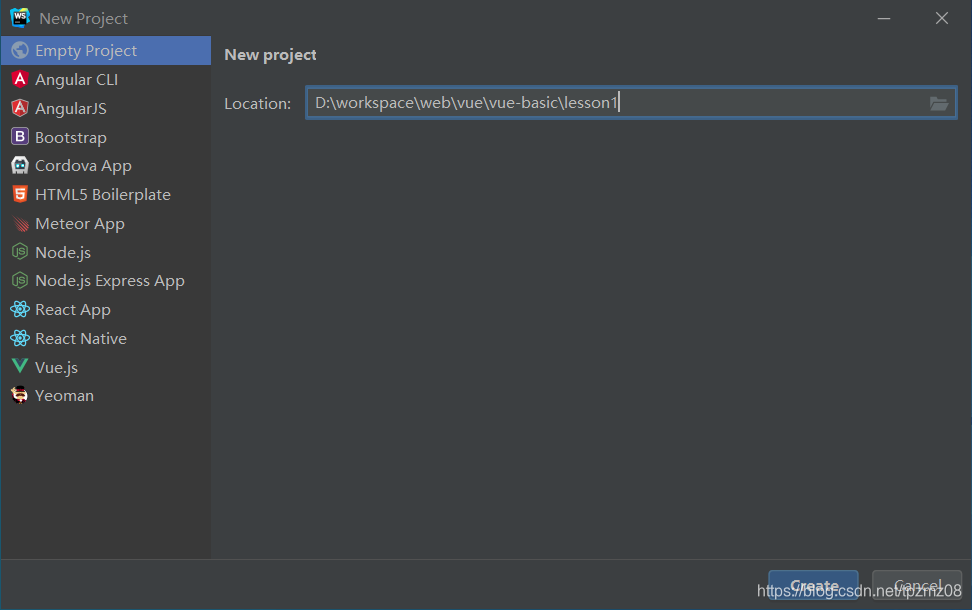Click the Create button

click(x=813, y=585)
